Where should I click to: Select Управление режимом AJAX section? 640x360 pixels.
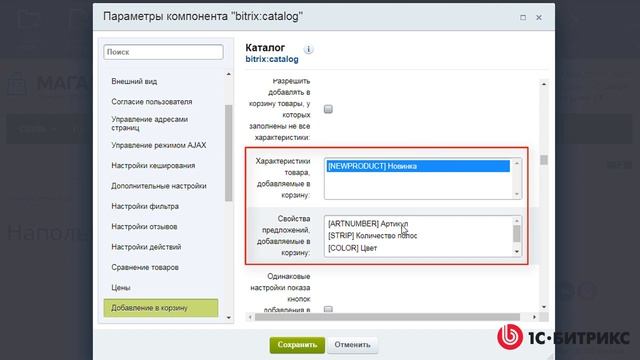[x=159, y=145]
